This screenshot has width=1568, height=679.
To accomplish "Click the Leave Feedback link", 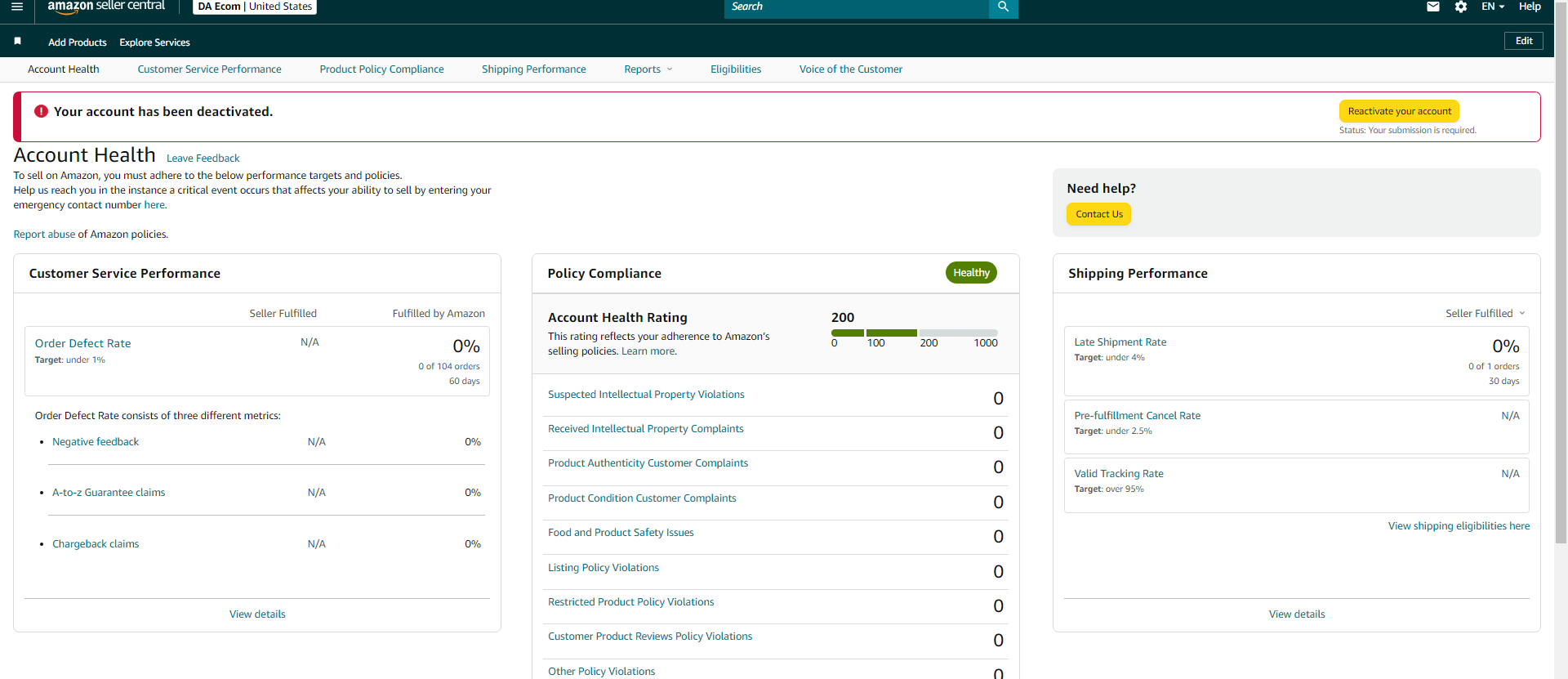I will [x=203, y=159].
